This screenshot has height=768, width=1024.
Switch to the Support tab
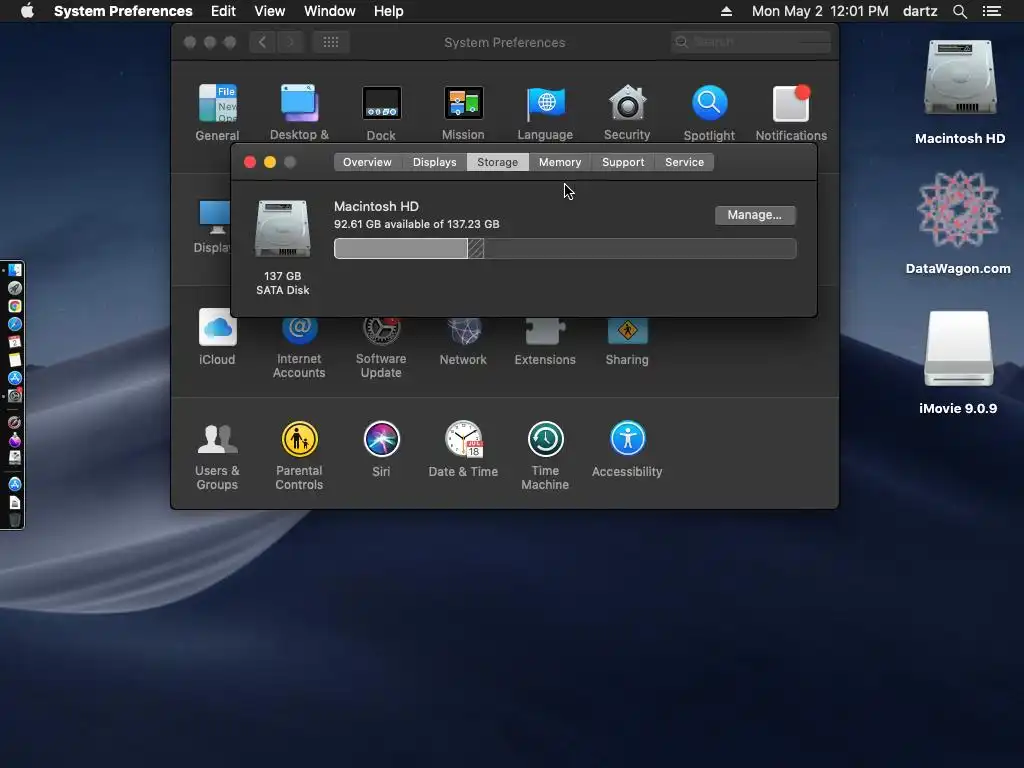(x=623, y=162)
